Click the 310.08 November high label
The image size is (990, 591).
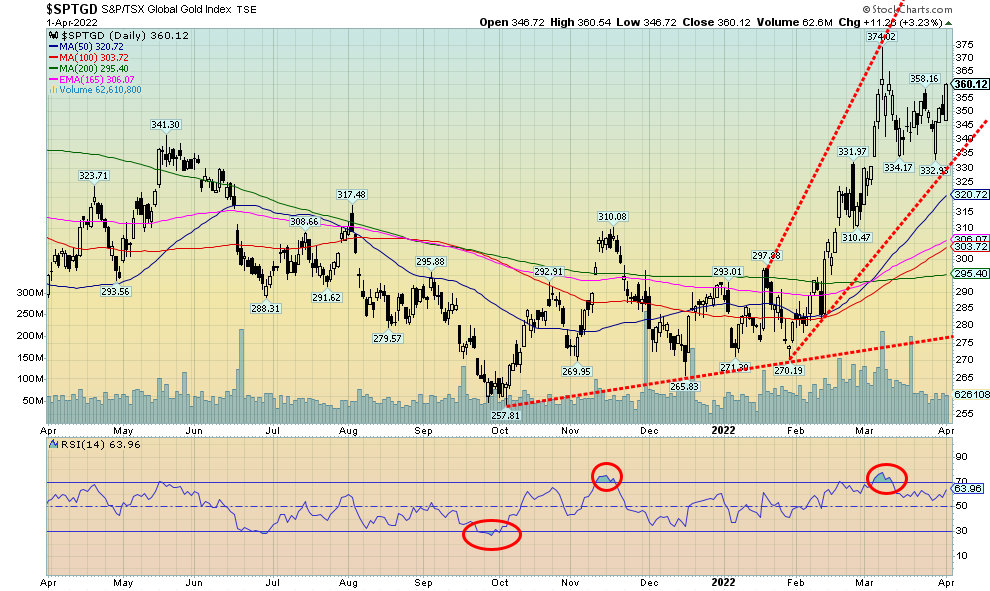point(612,217)
